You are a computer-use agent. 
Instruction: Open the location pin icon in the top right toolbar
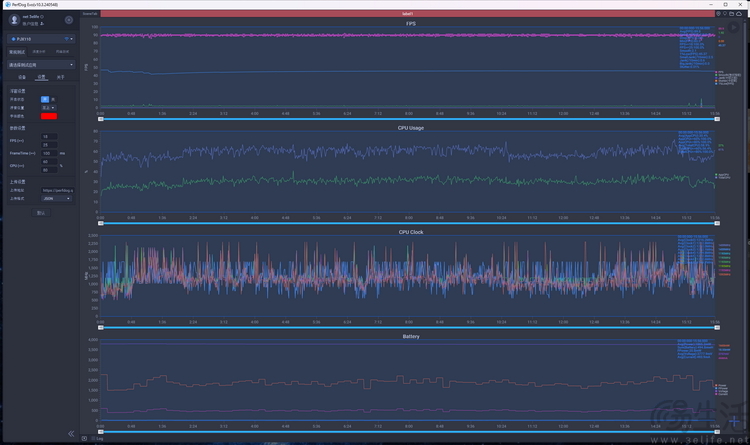pos(718,14)
